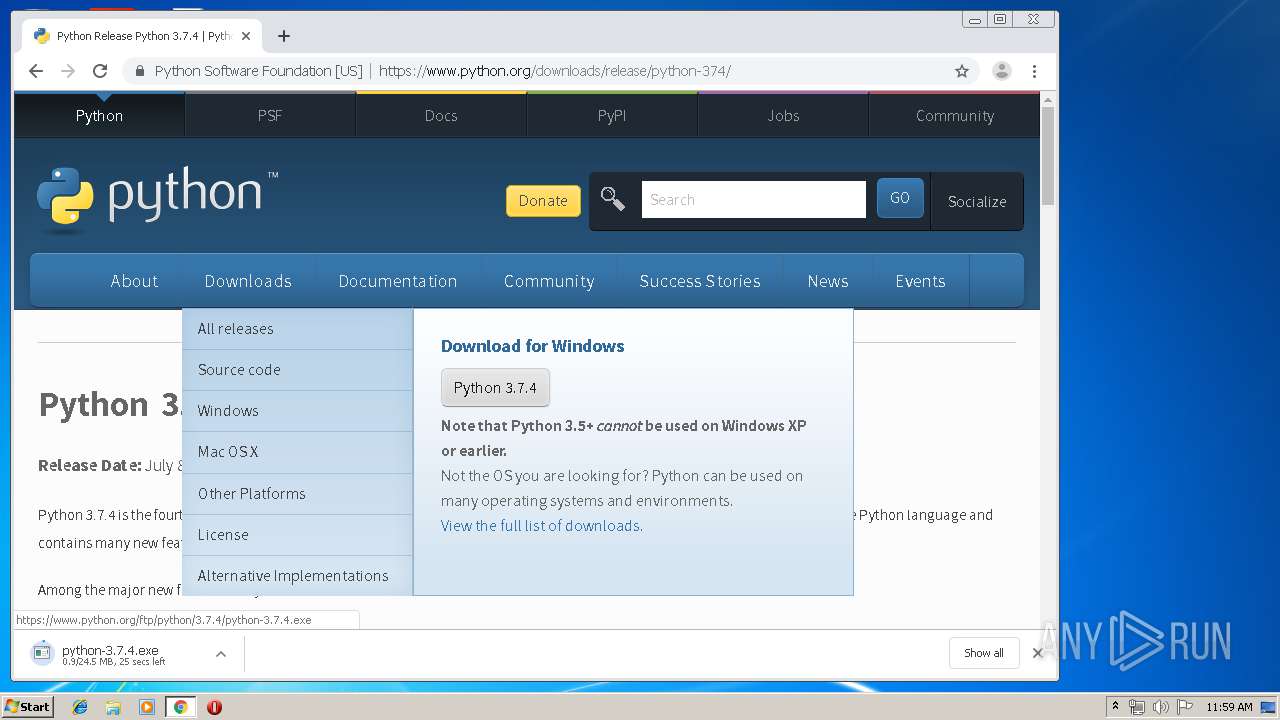
Task: Choose Windows from Downloads submenu
Action: [297, 410]
